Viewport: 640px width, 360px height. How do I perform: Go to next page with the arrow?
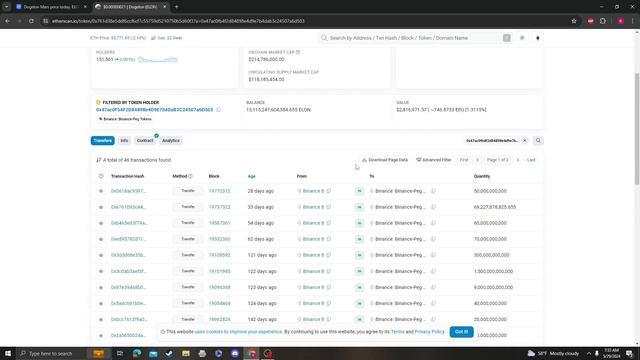point(518,160)
